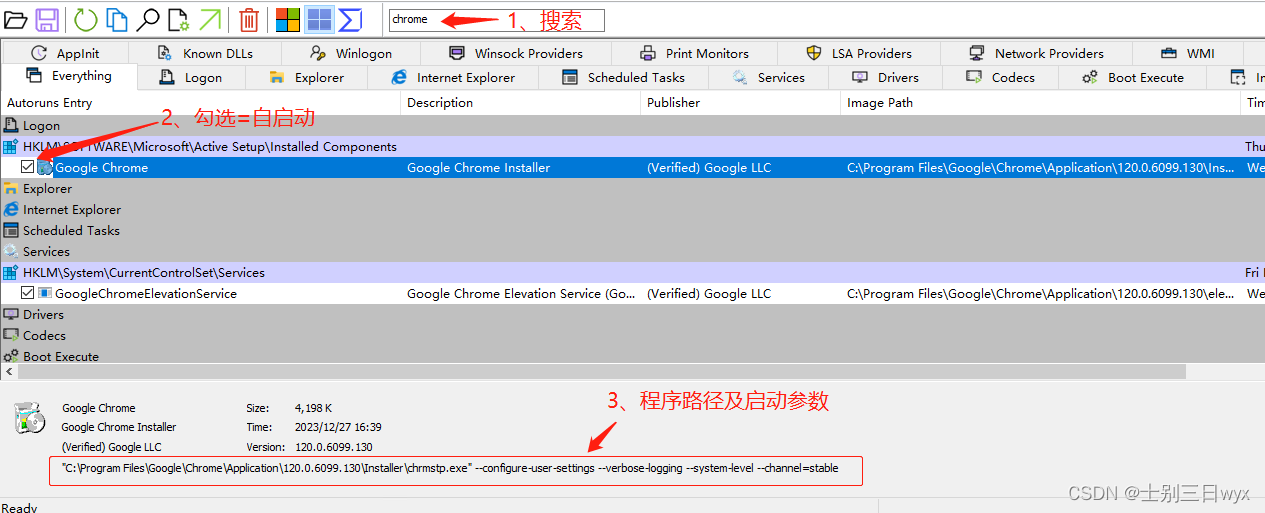
Task: Click the VirusTotal sigma toolbar icon
Action: pos(350,19)
